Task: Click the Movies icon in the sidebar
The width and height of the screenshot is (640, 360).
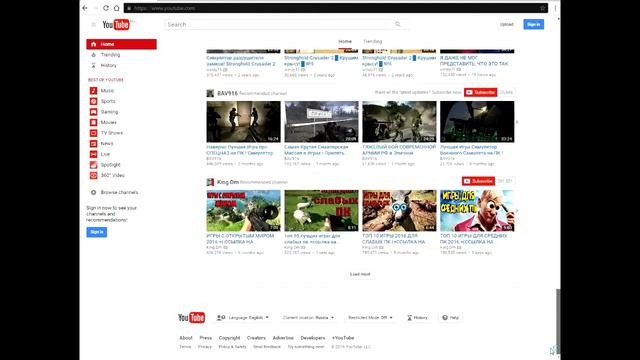Action: [x=93, y=122]
